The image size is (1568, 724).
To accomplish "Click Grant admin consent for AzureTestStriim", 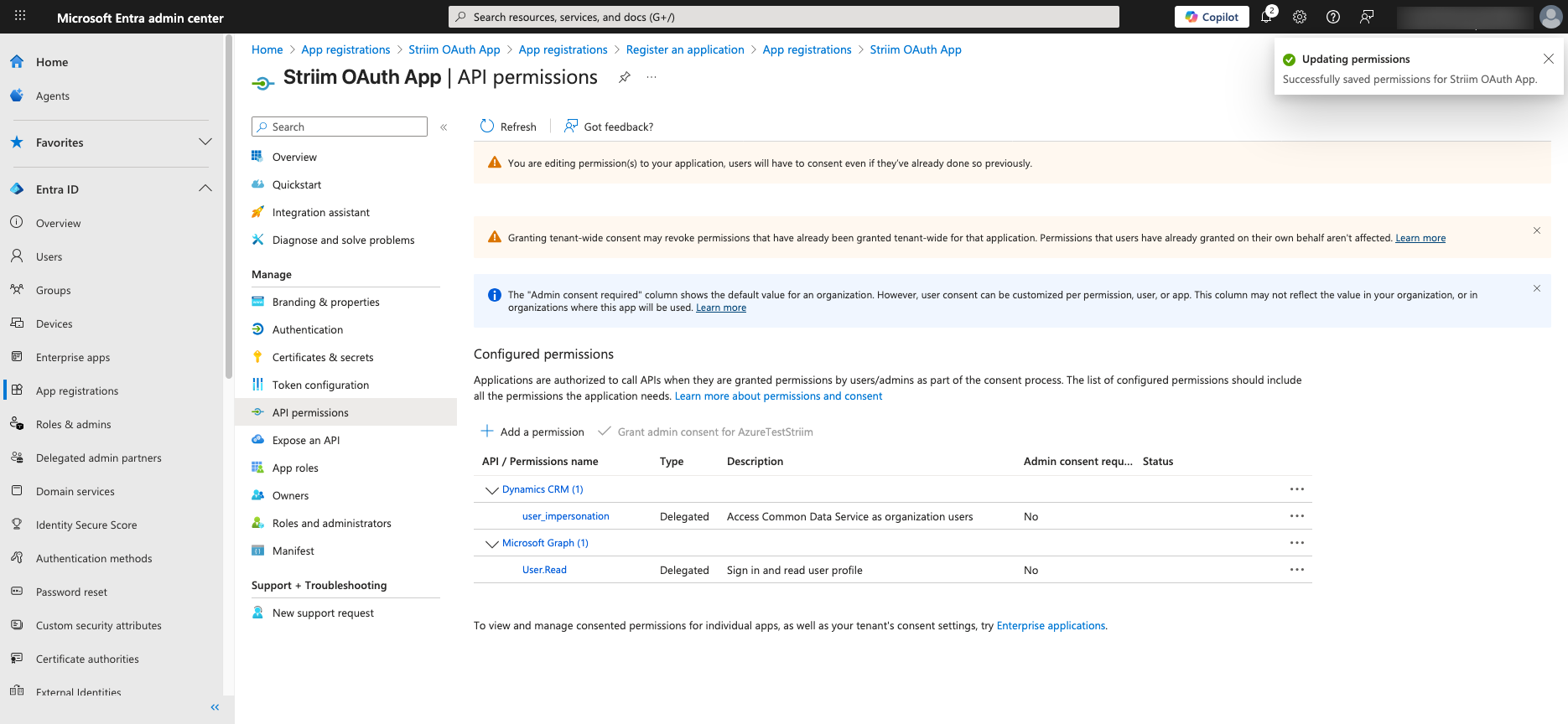I will 705,432.
